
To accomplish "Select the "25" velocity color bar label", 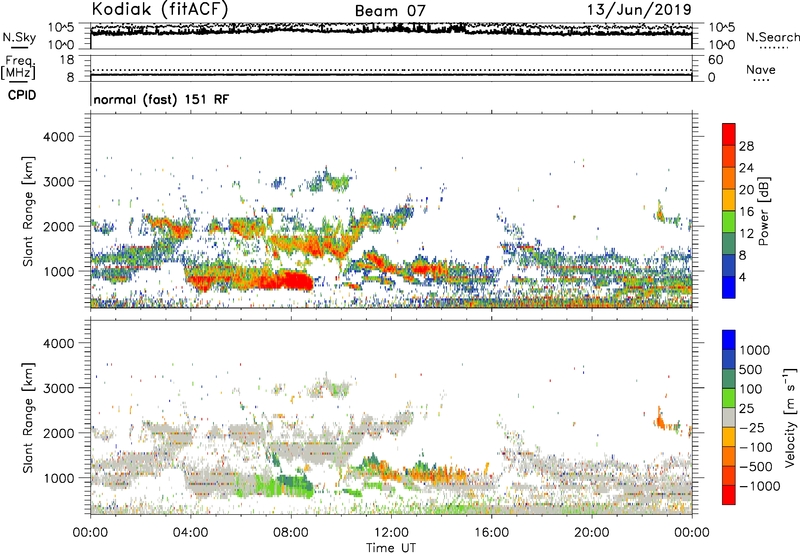I will point(746,408).
